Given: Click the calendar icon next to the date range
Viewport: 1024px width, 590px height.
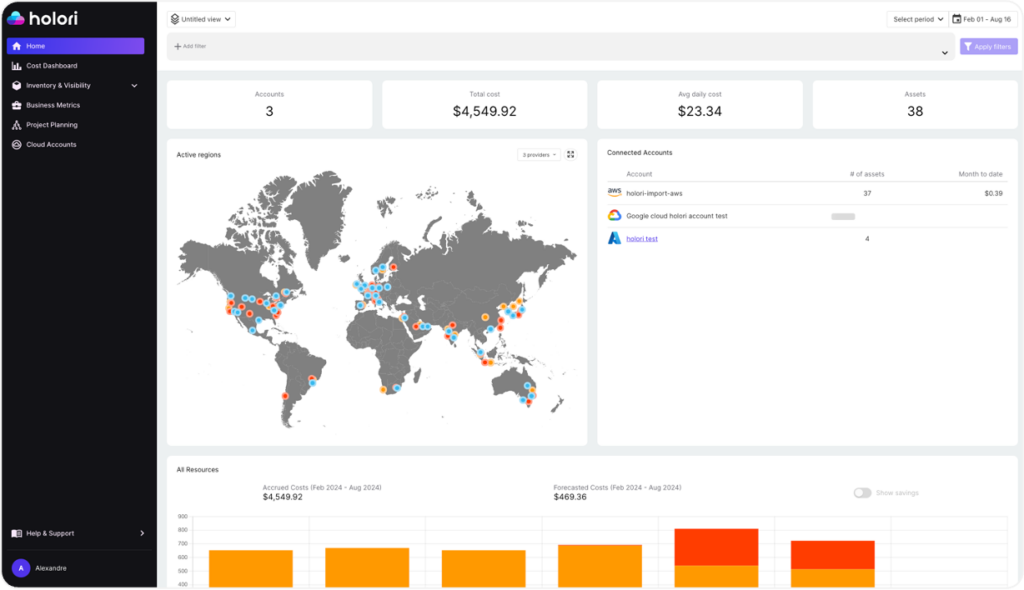Looking at the screenshot, I should [955, 18].
